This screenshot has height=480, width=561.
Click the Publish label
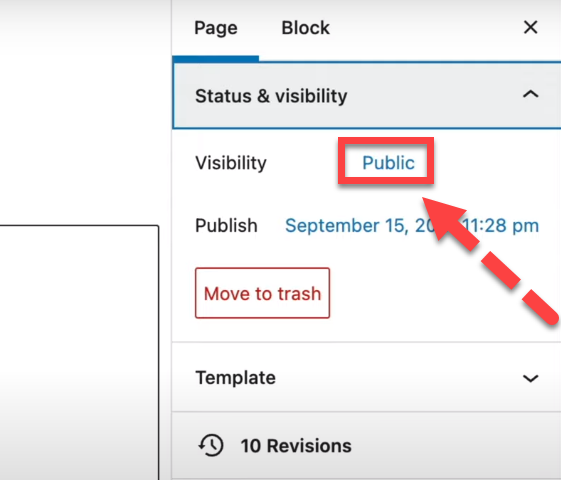click(226, 226)
